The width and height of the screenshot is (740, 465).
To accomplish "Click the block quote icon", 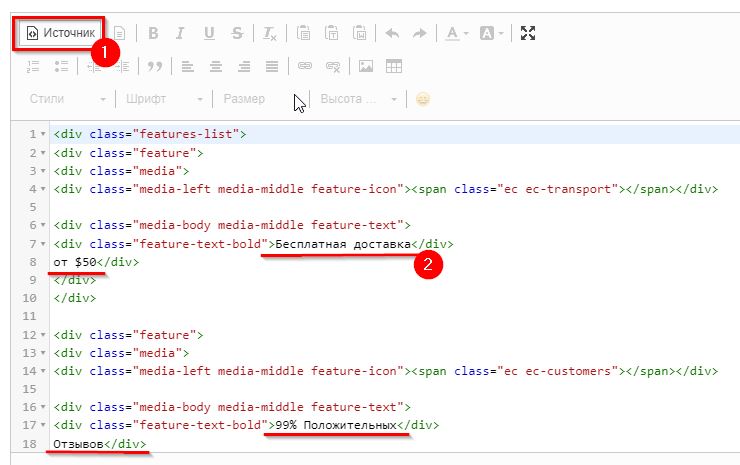I will coord(154,66).
